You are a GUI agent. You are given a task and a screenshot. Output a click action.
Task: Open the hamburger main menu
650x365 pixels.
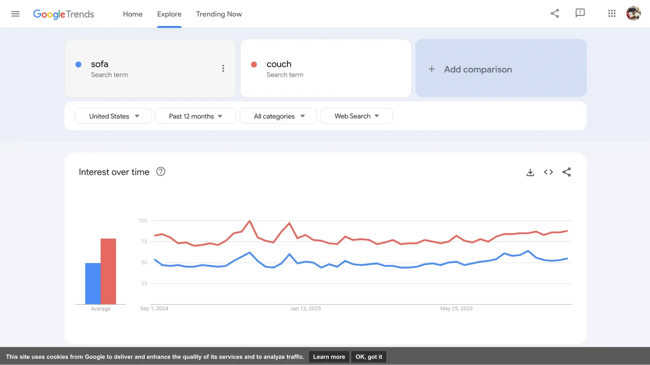point(15,14)
